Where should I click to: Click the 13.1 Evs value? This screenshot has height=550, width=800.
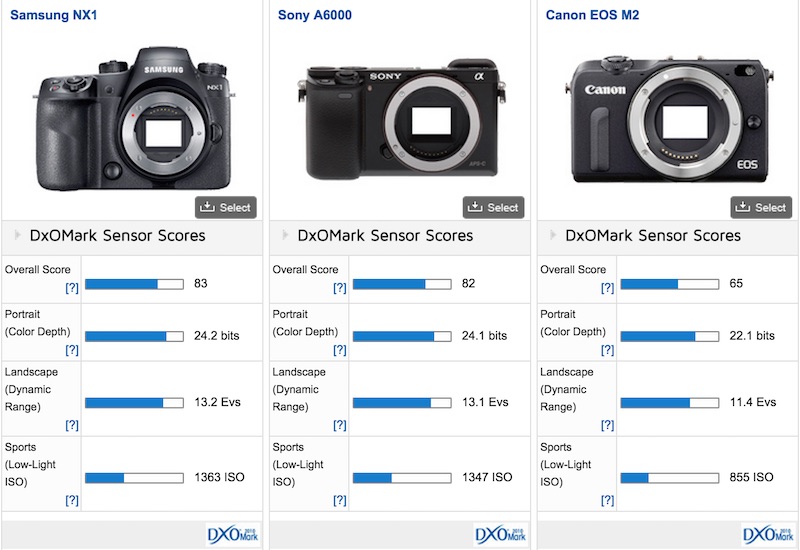tap(485, 402)
